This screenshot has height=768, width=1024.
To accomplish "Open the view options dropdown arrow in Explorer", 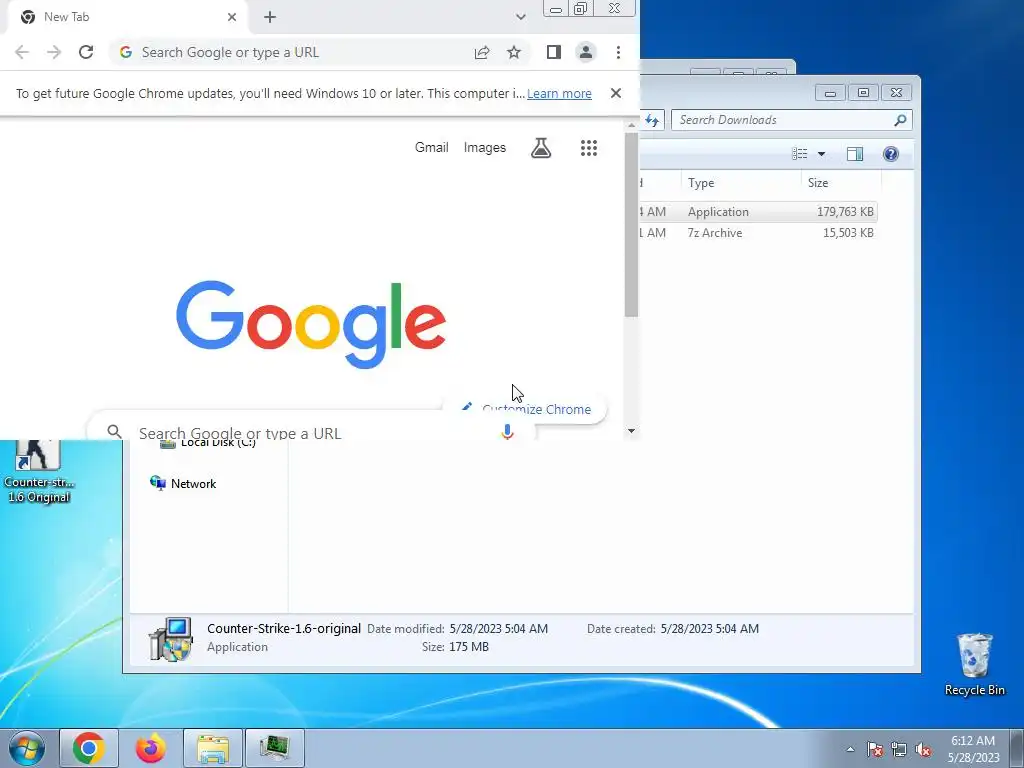I will [x=822, y=154].
